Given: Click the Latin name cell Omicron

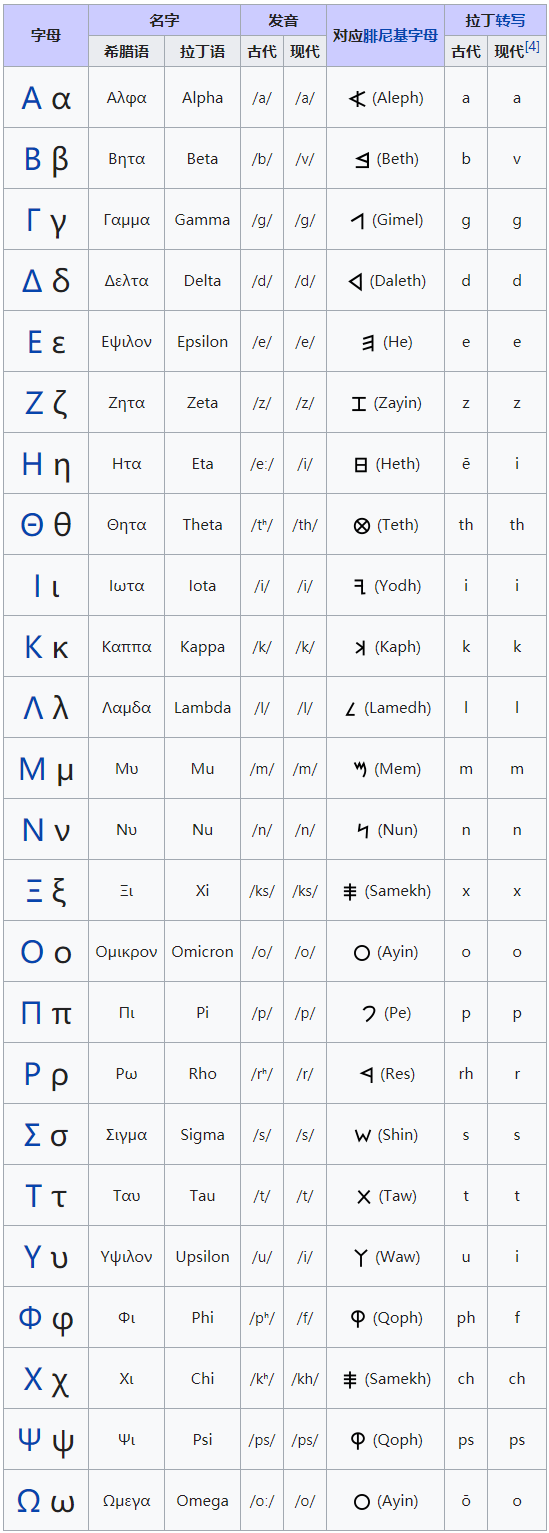Looking at the screenshot, I should [x=202, y=952].
